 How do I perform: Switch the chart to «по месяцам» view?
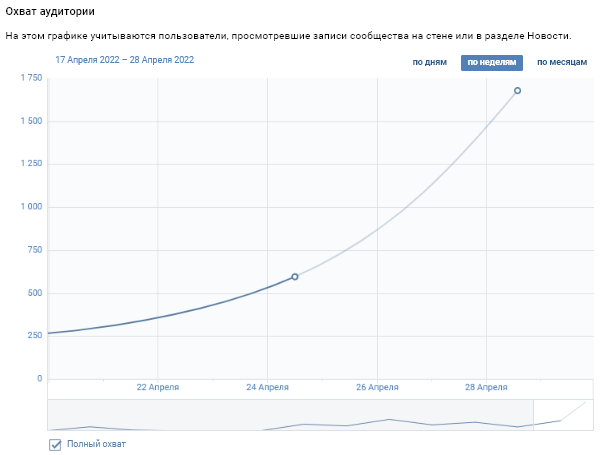pos(562,62)
